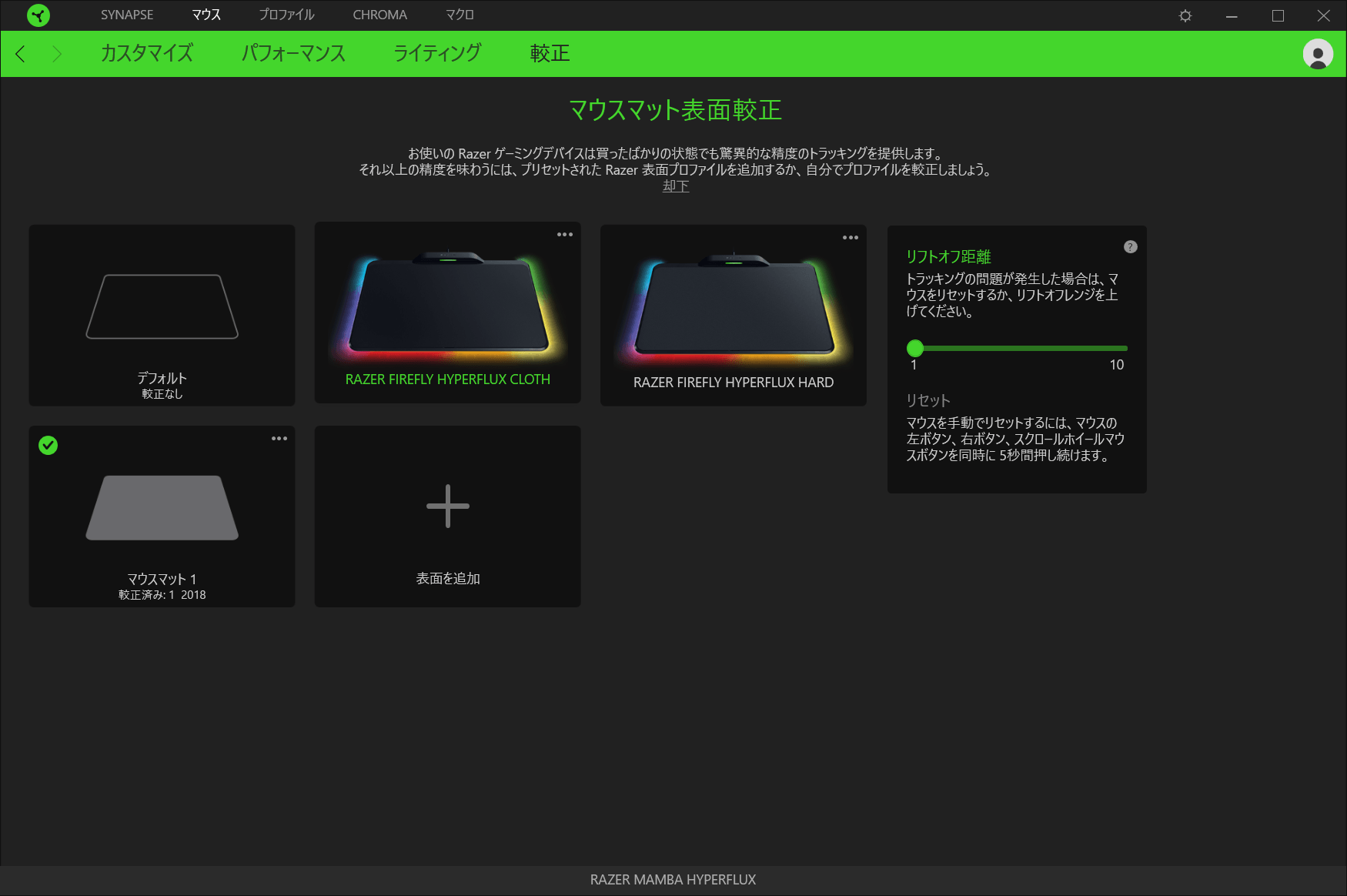Image resolution: width=1347 pixels, height=896 pixels.
Task: Navigate back using the left arrow
Action: click(21, 54)
